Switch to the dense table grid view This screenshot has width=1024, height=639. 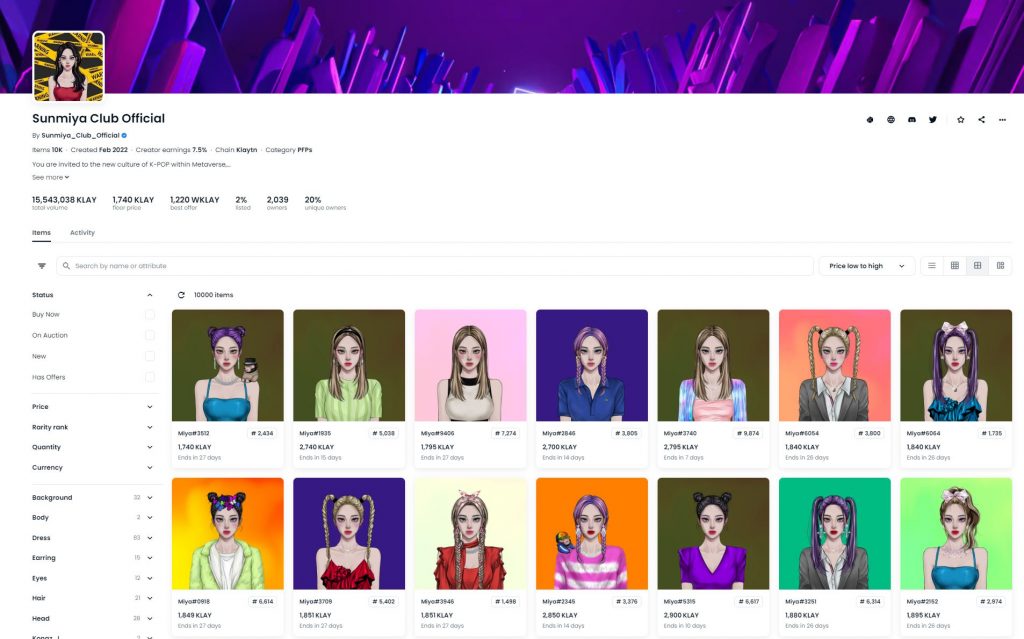955,265
